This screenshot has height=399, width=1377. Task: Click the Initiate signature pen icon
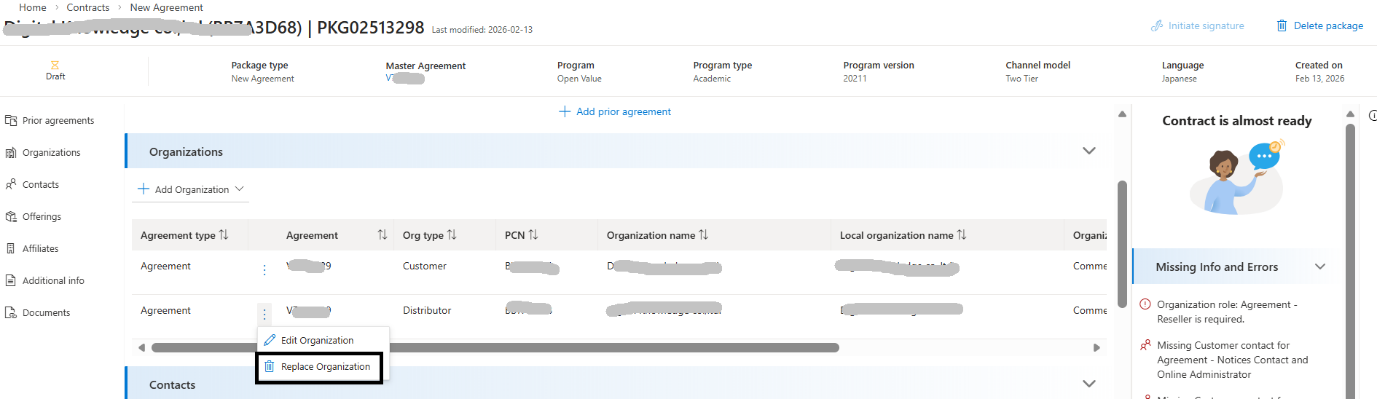1157,25
